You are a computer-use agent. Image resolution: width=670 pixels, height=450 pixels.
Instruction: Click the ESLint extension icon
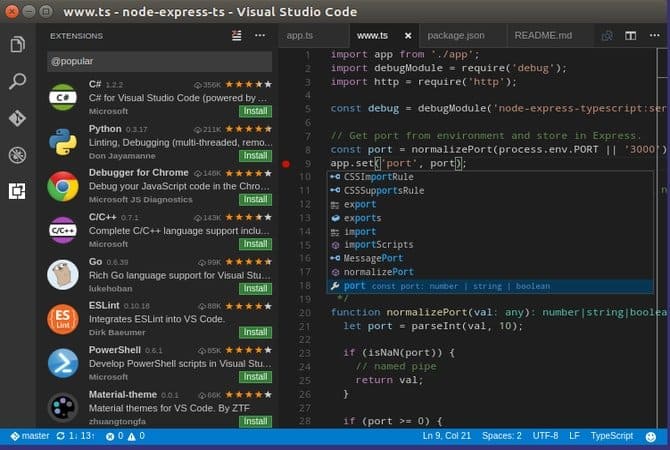pos(63,319)
